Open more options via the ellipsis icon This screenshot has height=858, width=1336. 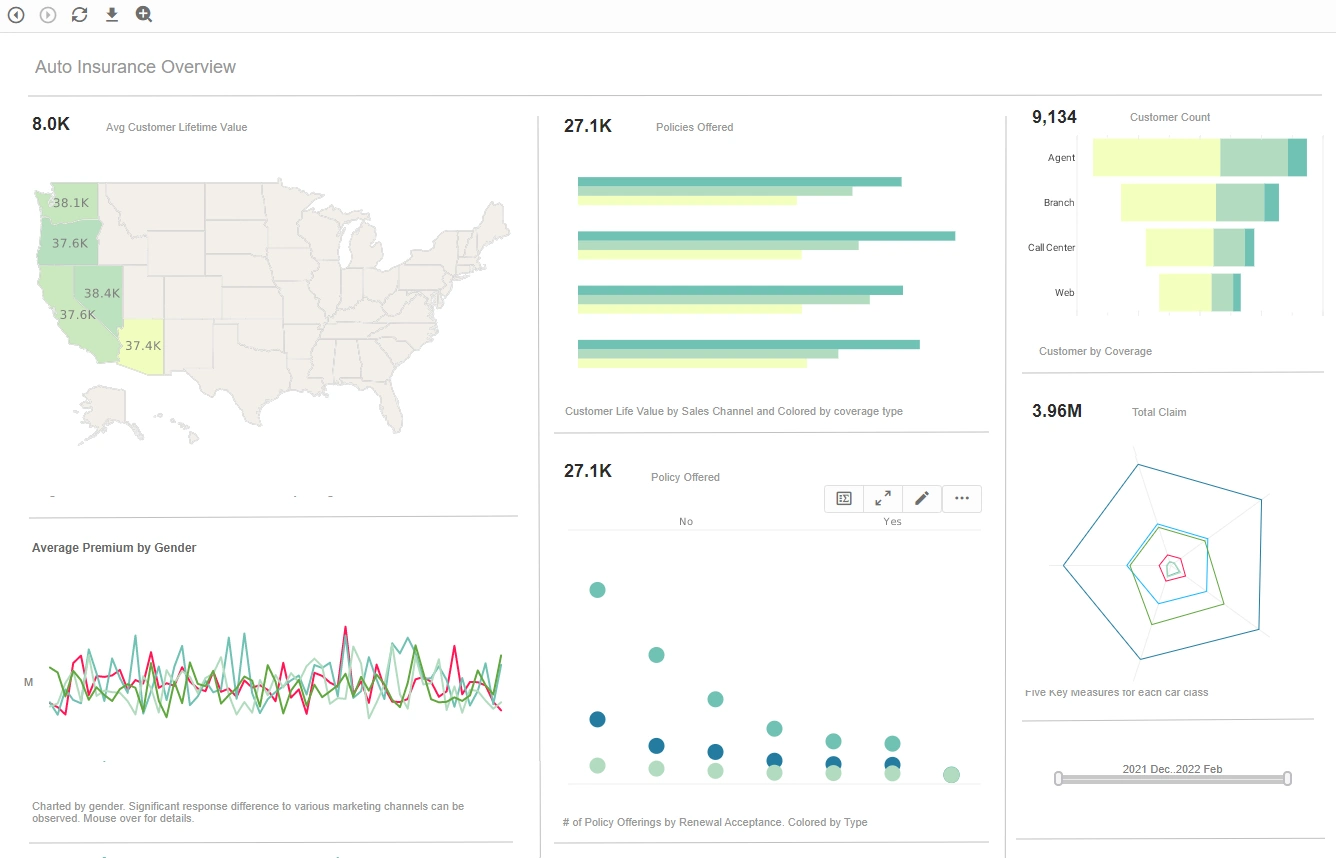coord(962,498)
